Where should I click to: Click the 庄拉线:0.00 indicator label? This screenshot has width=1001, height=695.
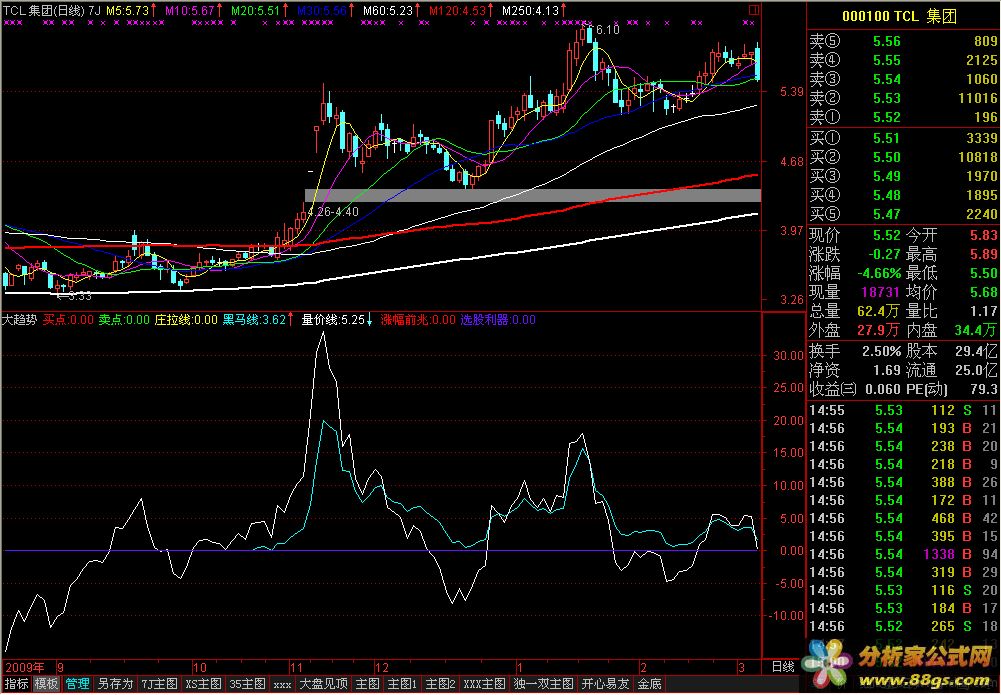click(x=186, y=320)
